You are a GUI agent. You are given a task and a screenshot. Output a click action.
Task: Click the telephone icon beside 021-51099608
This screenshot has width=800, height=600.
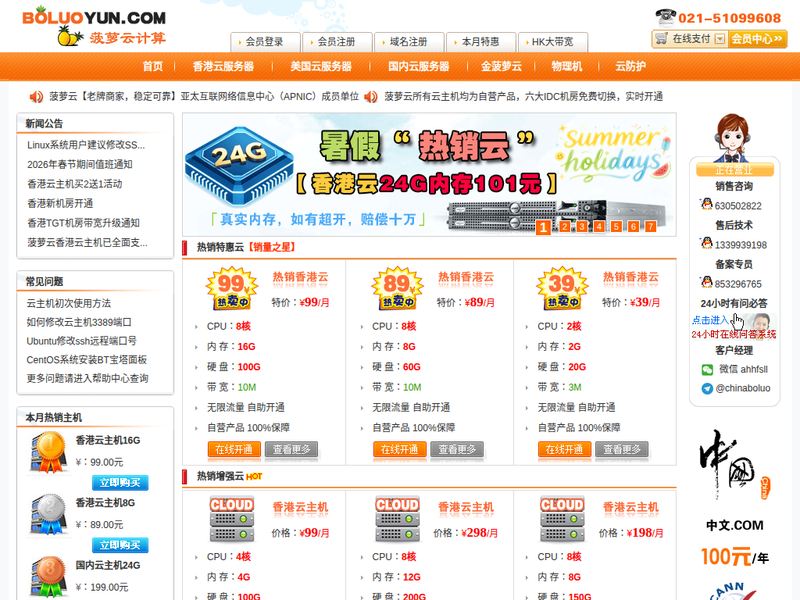665,17
